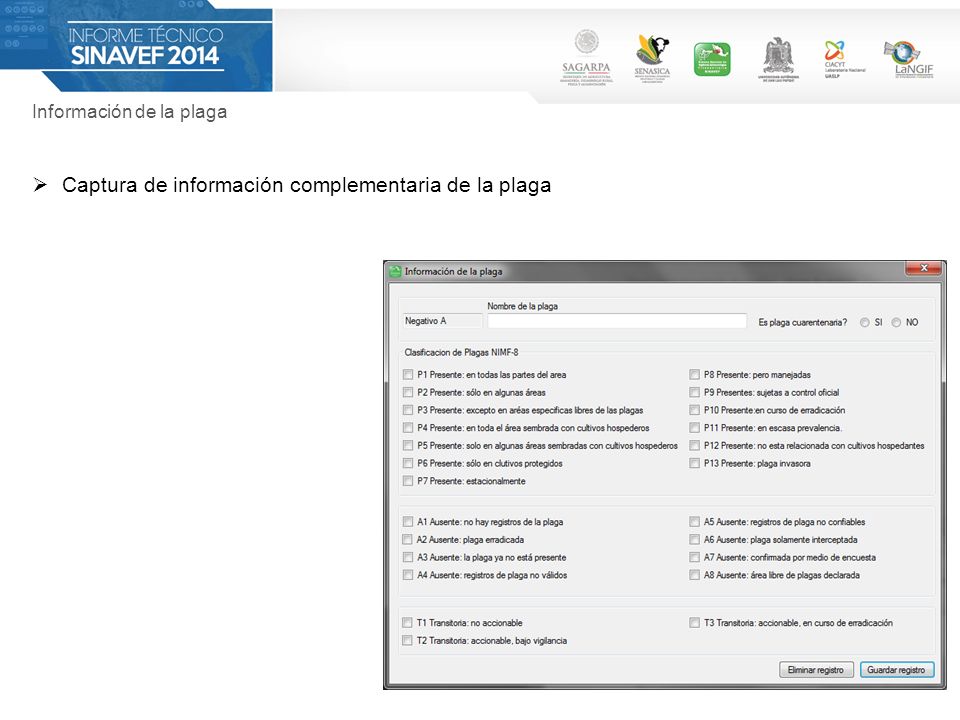Click the LaNGIF globe logo

click(x=910, y=59)
